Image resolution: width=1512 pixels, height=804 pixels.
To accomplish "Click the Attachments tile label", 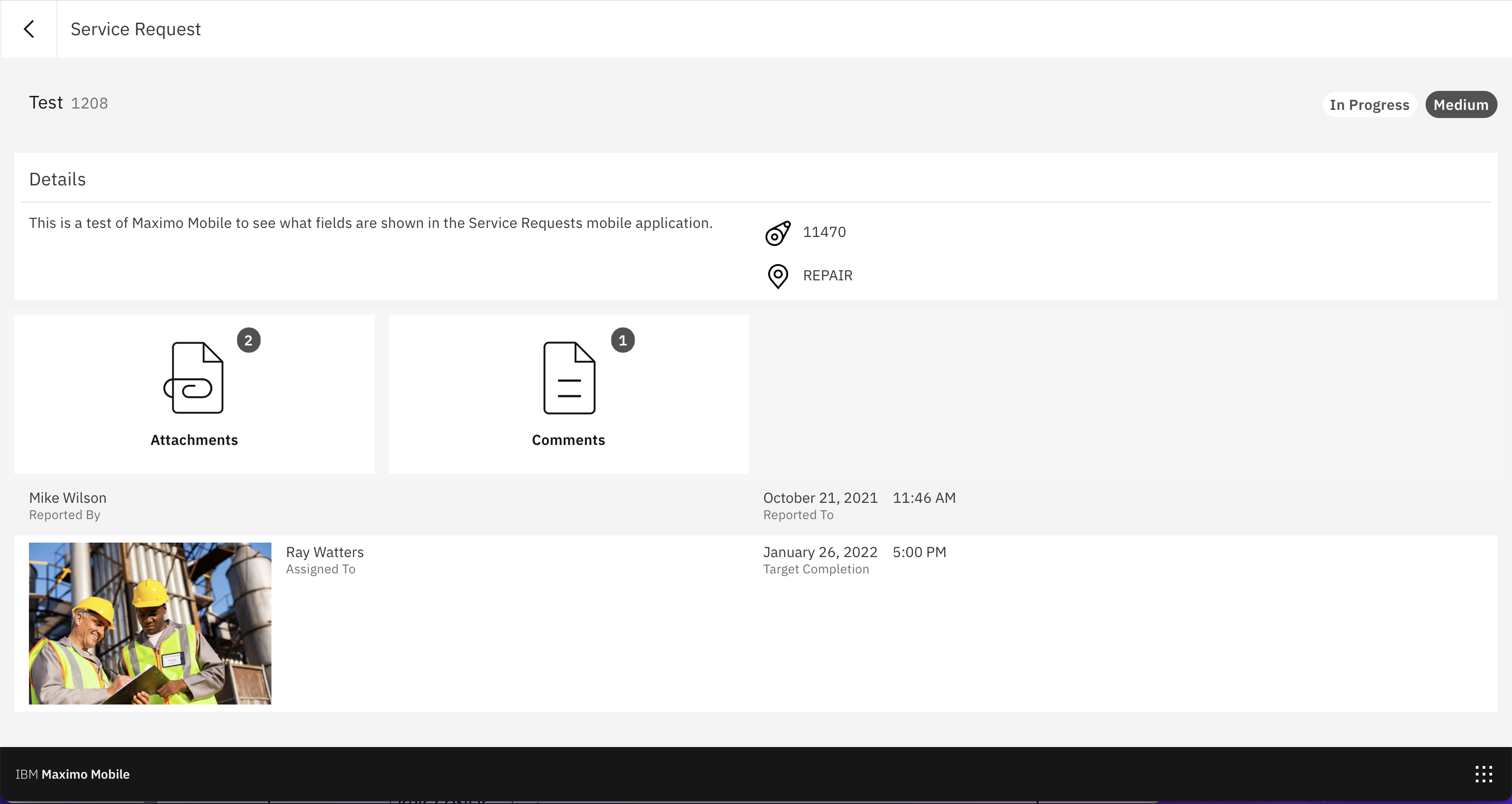I will (x=194, y=440).
